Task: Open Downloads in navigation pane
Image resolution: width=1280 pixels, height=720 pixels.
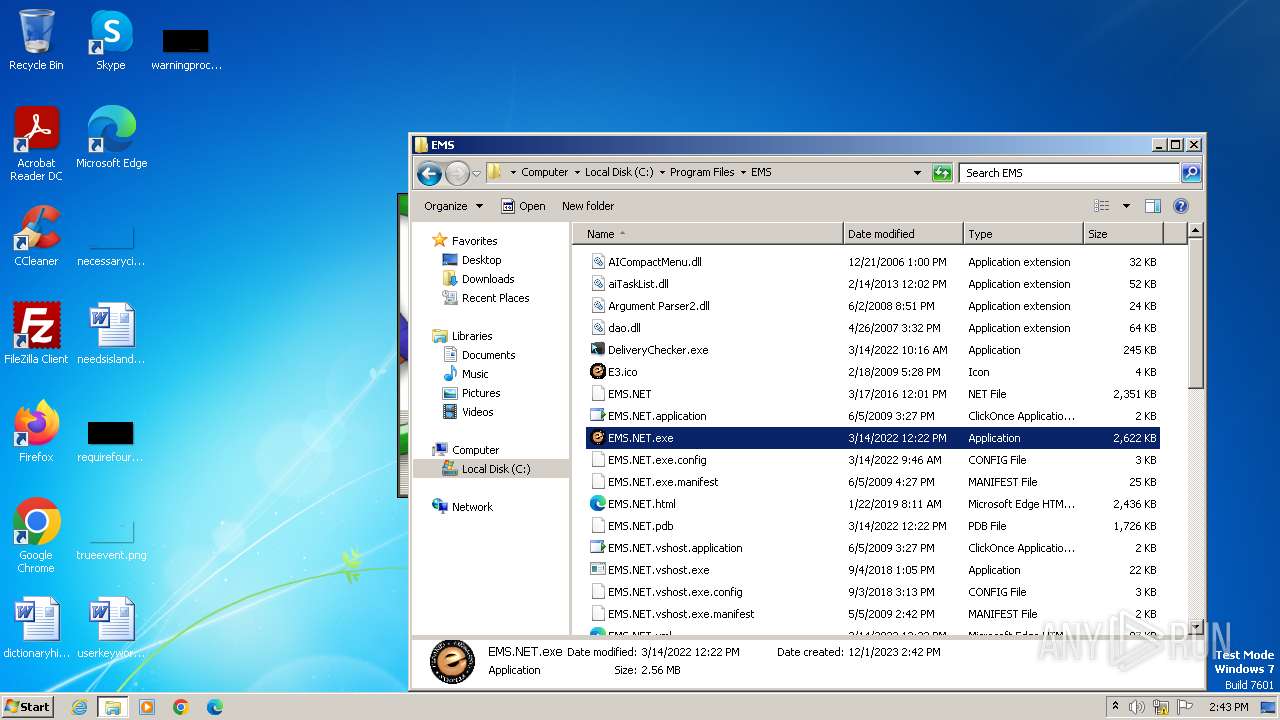Action: [x=487, y=279]
